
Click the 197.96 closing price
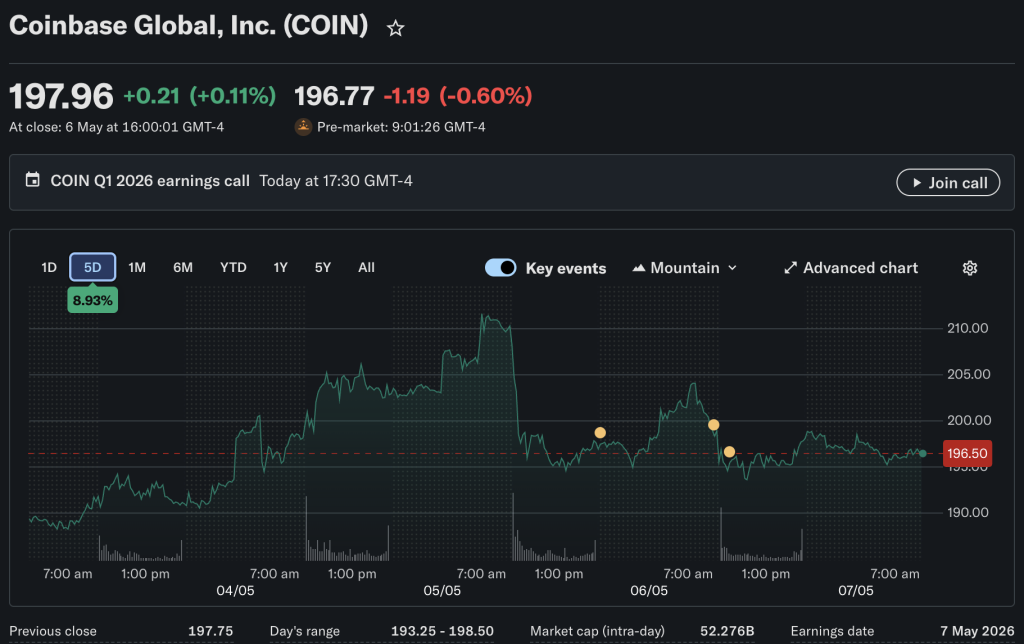pyautogui.click(x=61, y=96)
